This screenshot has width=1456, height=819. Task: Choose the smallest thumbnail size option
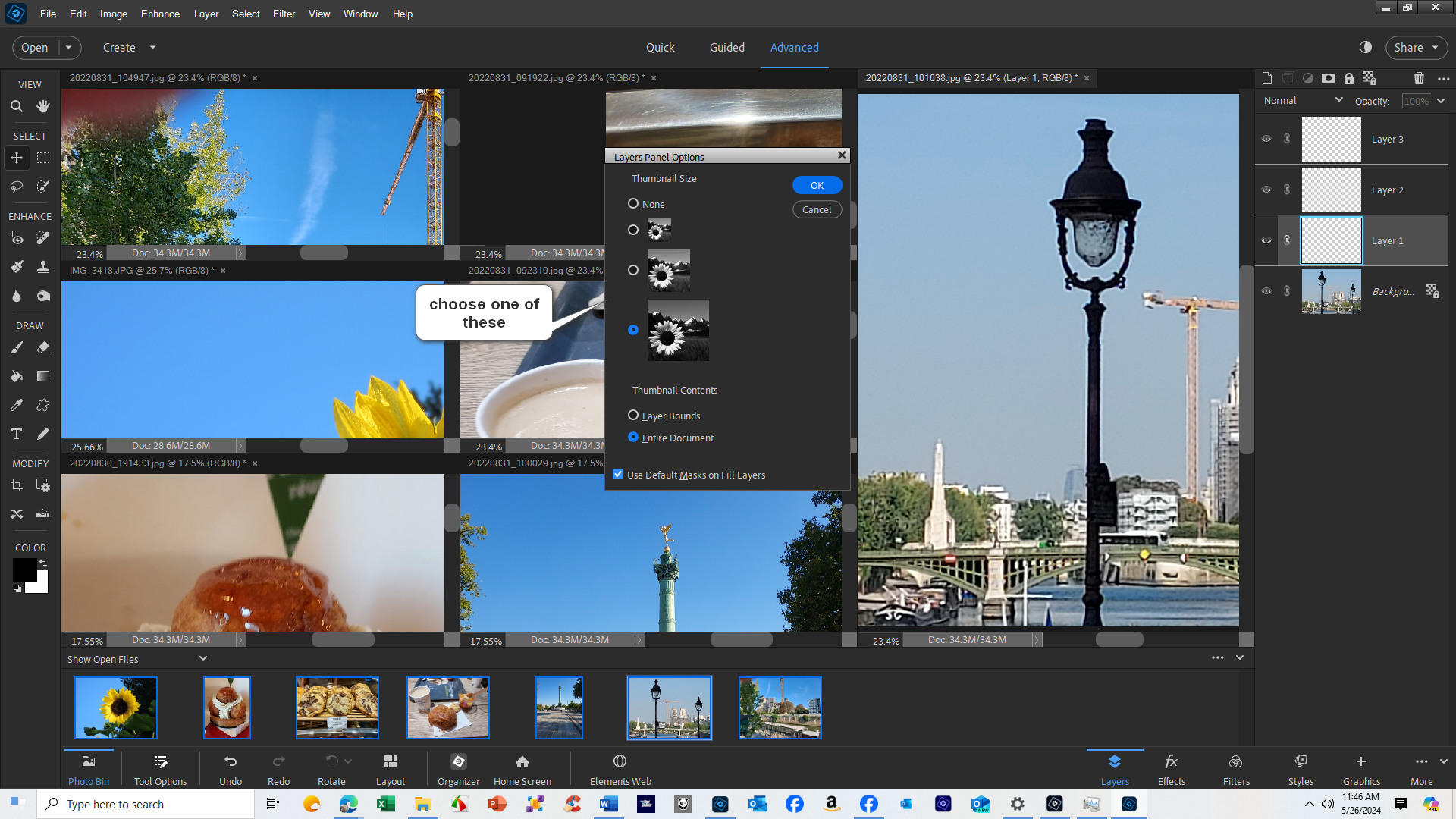point(633,229)
